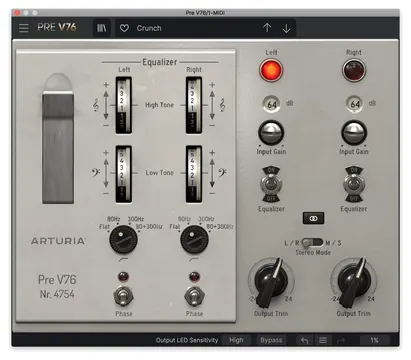Open the preset library browser icon
This screenshot has height=360, width=411.
102,28
